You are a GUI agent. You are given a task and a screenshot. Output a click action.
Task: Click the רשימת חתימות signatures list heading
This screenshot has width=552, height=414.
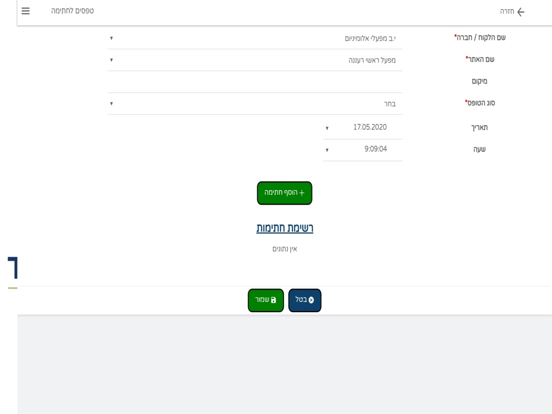click(x=285, y=228)
